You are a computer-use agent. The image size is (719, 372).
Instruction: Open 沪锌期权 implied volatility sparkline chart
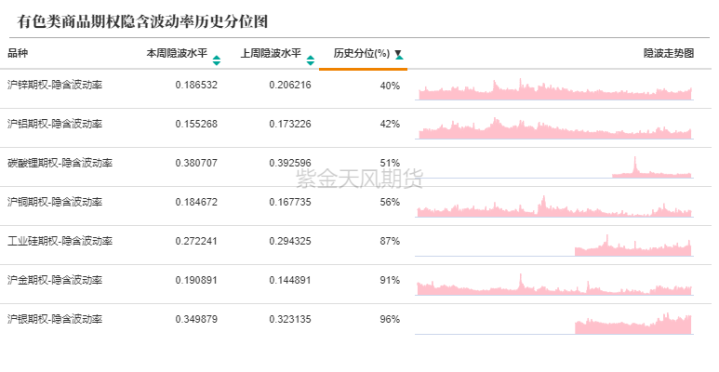[x=554, y=89]
